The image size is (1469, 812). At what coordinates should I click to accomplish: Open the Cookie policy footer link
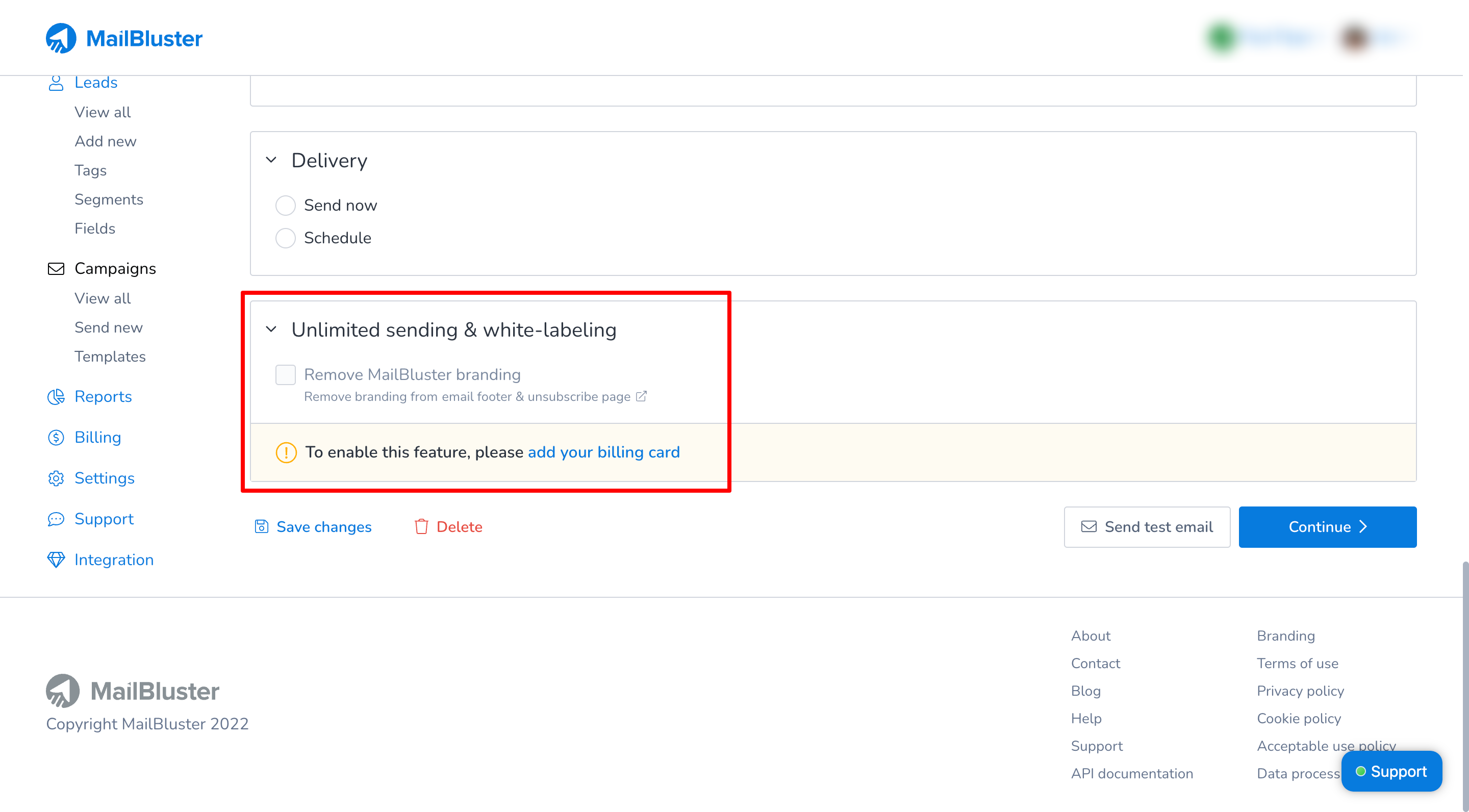(x=1299, y=719)
